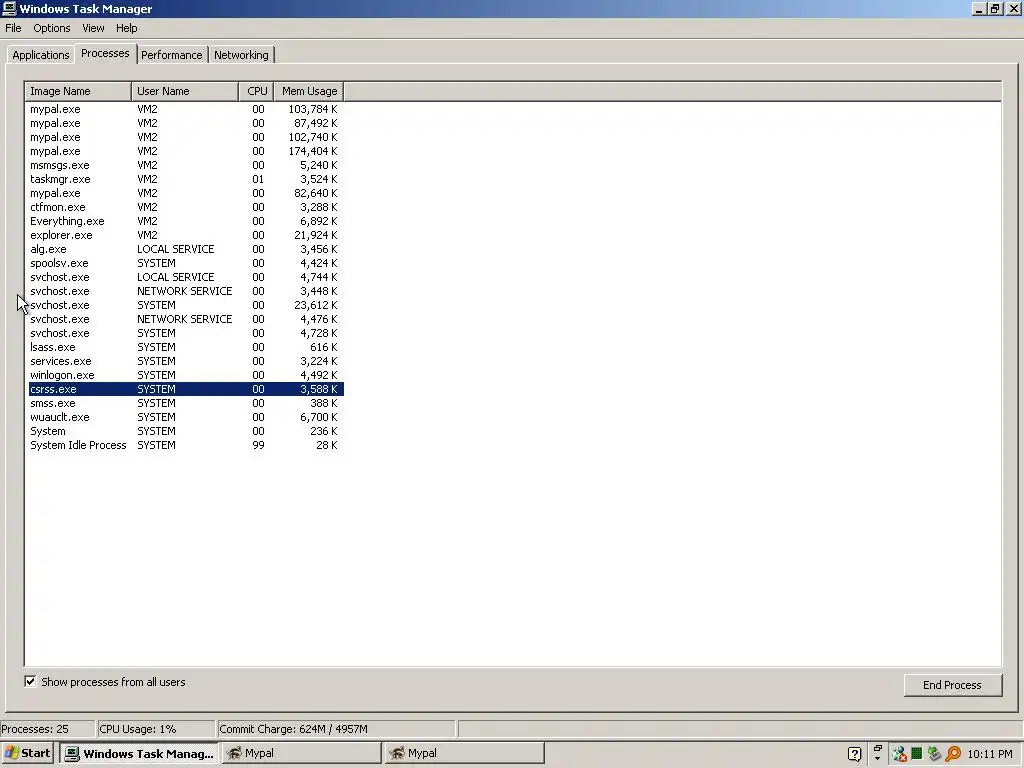Open the Everything search tray icon
1024x768 pixels.
953,754
